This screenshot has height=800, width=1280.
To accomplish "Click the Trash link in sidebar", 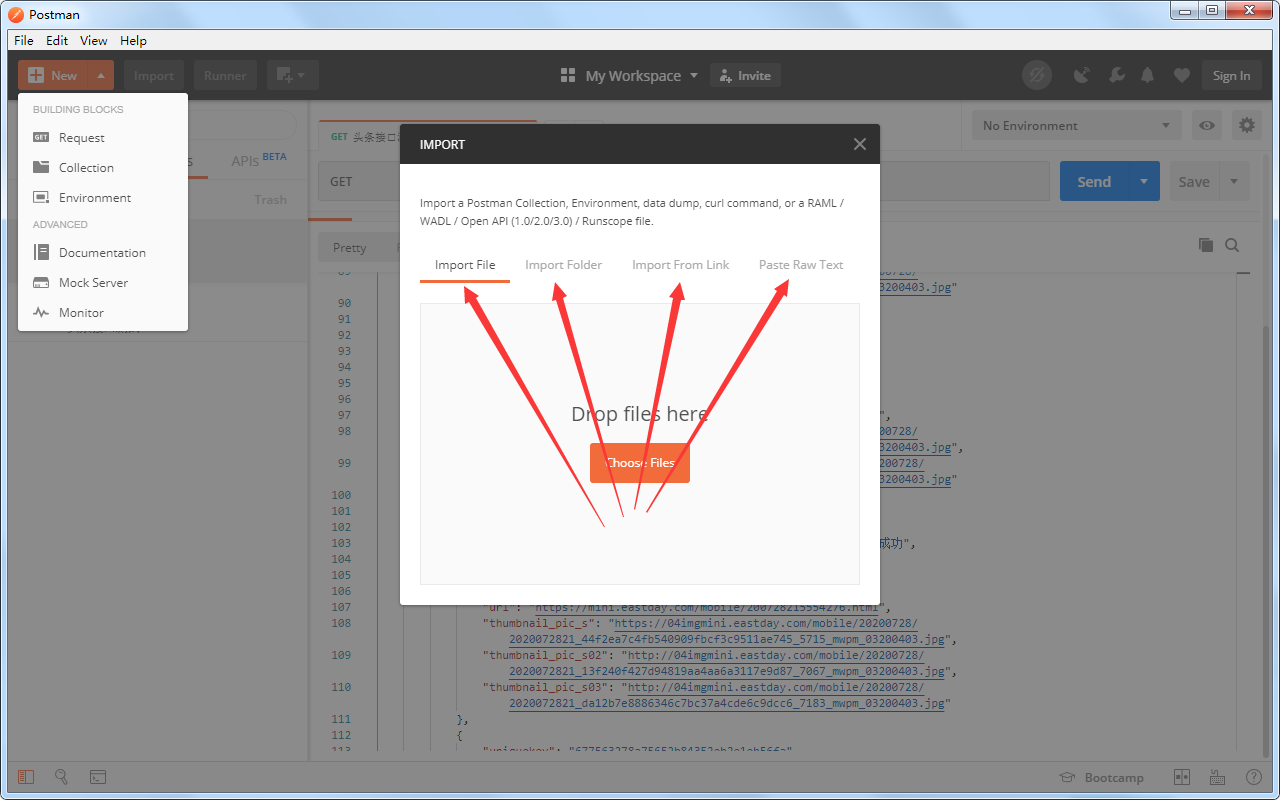I will pos(270,200).
